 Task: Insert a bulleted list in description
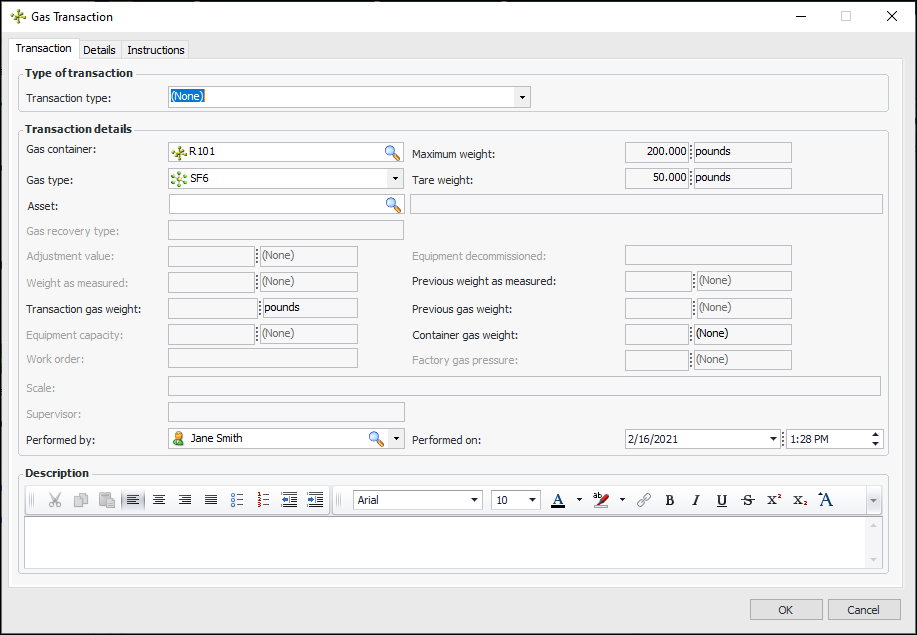(x=237, y=500)
